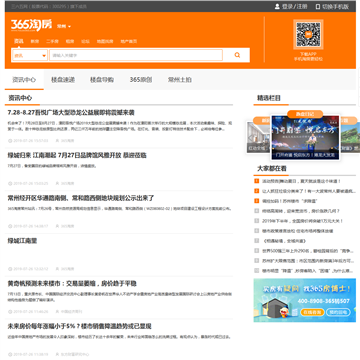This screenshot has width=360, height=360.
Task: Click the grey rank 7 badge beside 《档遇秘境》
Action: pos(256,240)
